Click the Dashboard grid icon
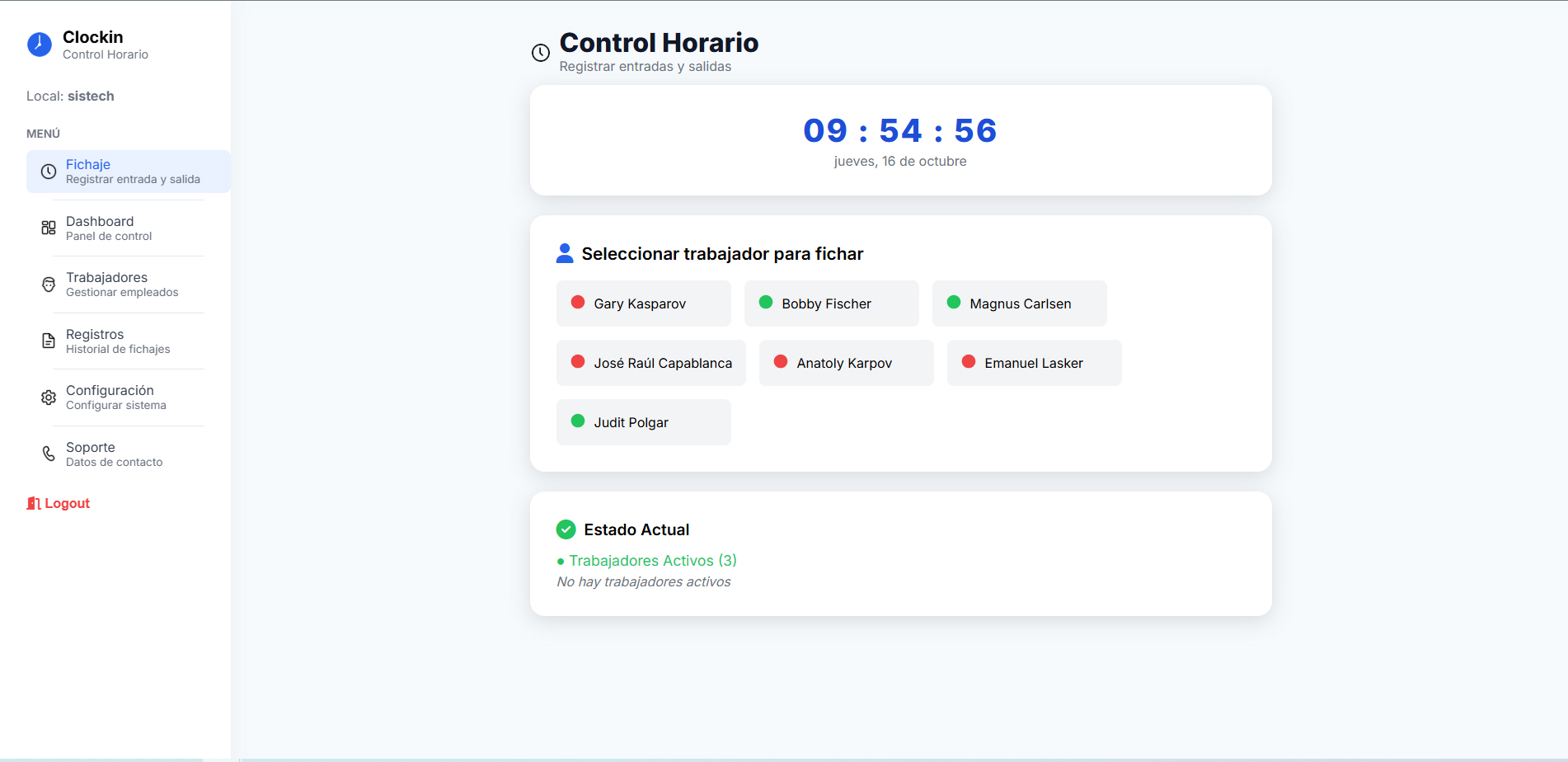 [x=49, y=228]
